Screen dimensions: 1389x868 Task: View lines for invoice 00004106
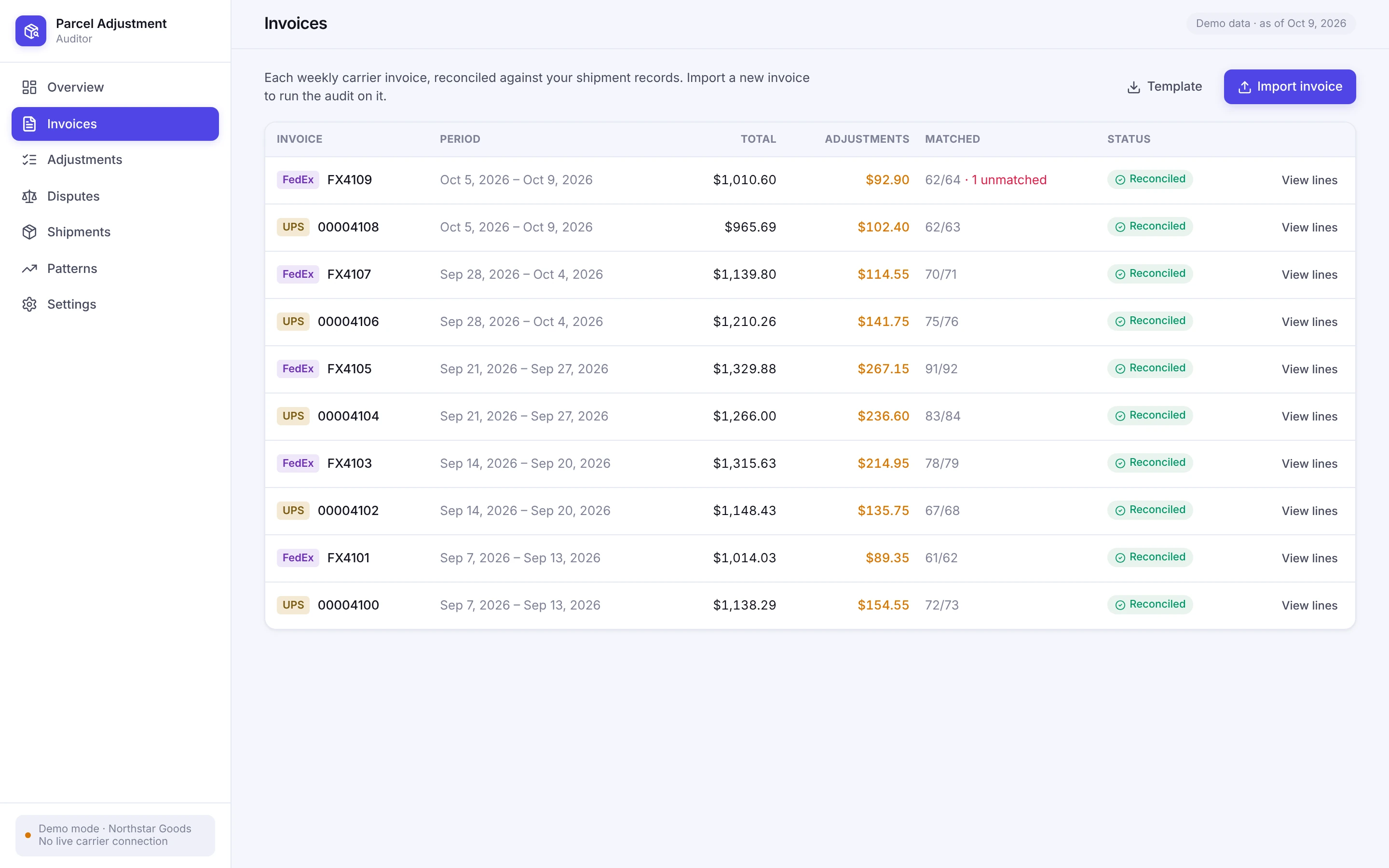(x=1309, y=322)
